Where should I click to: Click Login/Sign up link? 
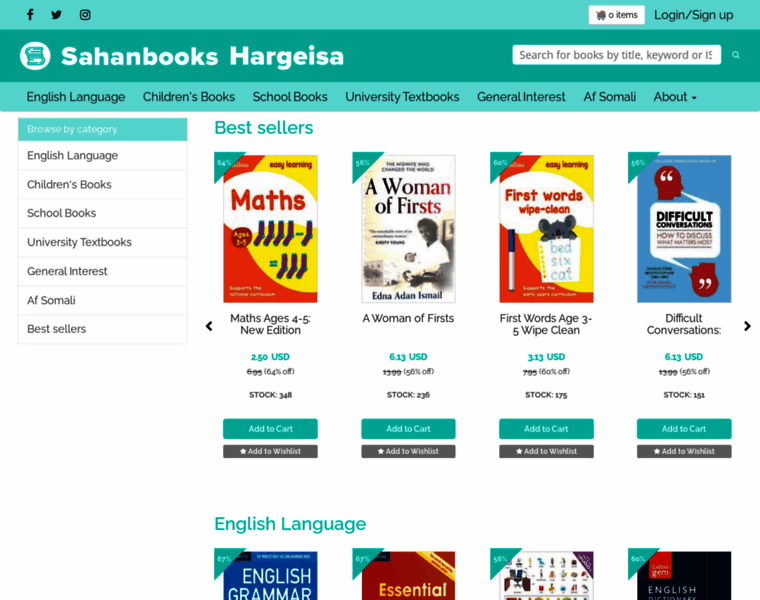(x=693, y=15)
